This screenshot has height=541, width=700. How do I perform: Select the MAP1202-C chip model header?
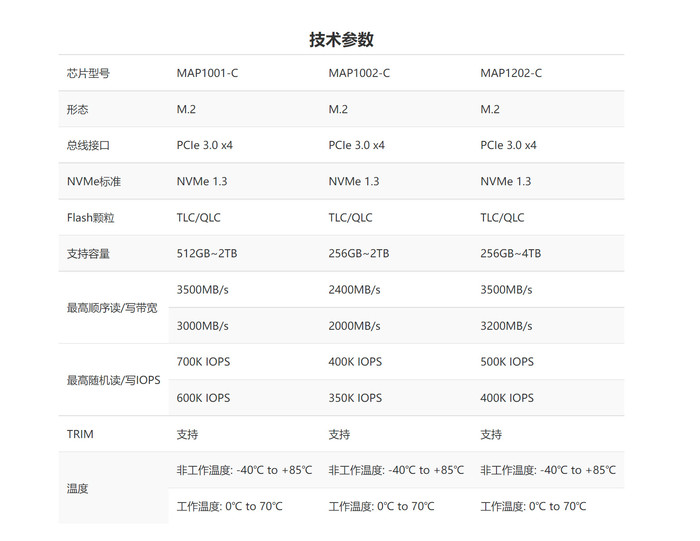511,73
